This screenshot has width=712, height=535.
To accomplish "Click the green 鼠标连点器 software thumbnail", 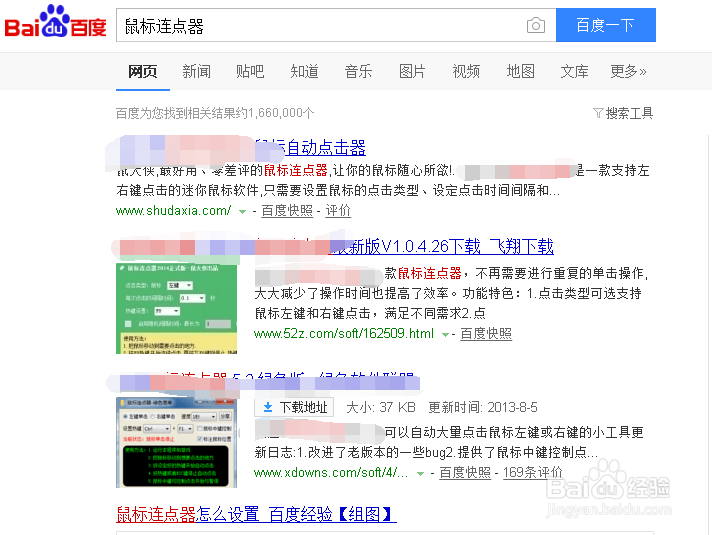I will tap(177, 308).
